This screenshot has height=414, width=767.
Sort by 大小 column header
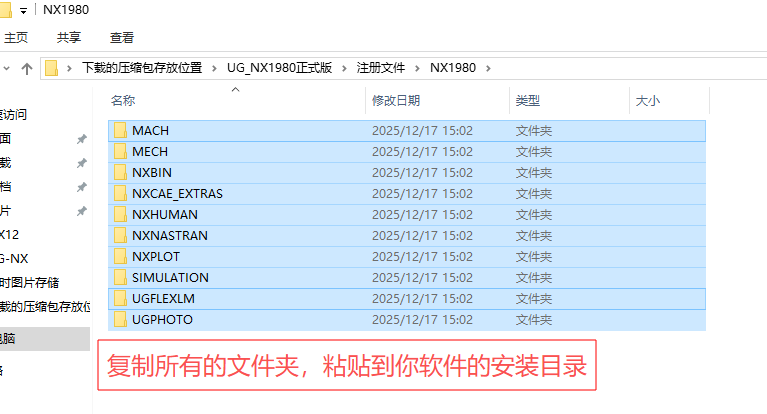click(648, 101)
